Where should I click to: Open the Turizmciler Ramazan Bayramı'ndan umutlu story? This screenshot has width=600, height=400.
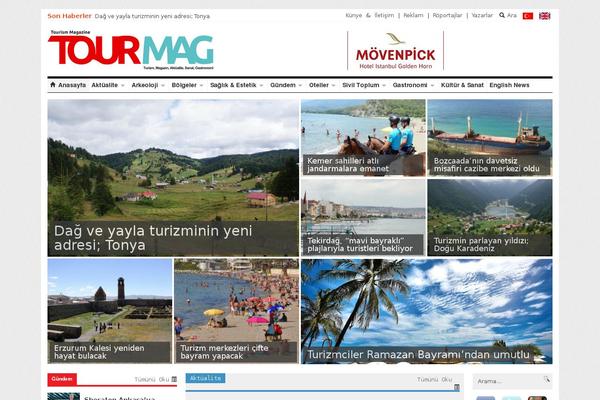[427, 311]
